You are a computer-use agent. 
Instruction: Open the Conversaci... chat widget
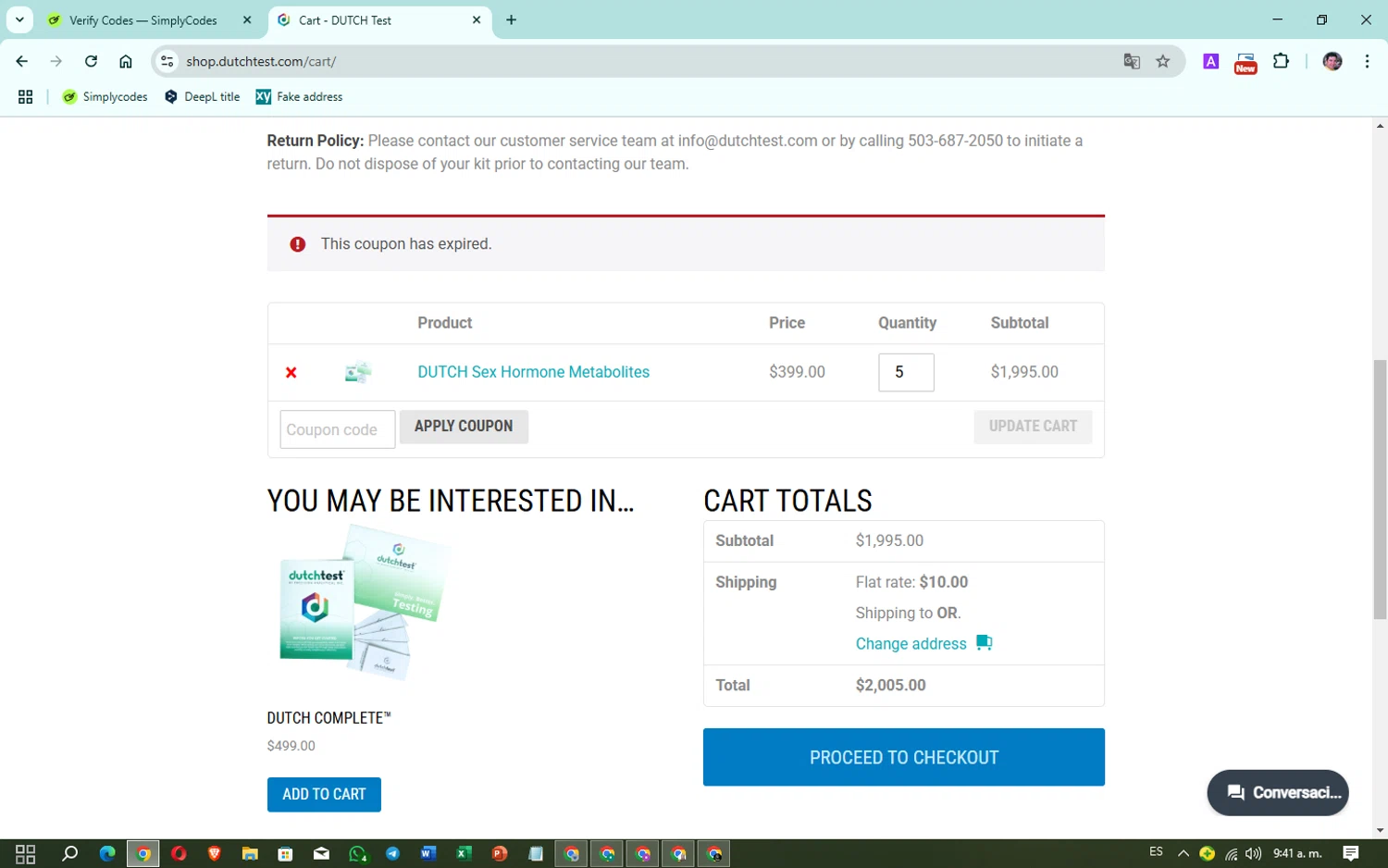[1277, 793]
